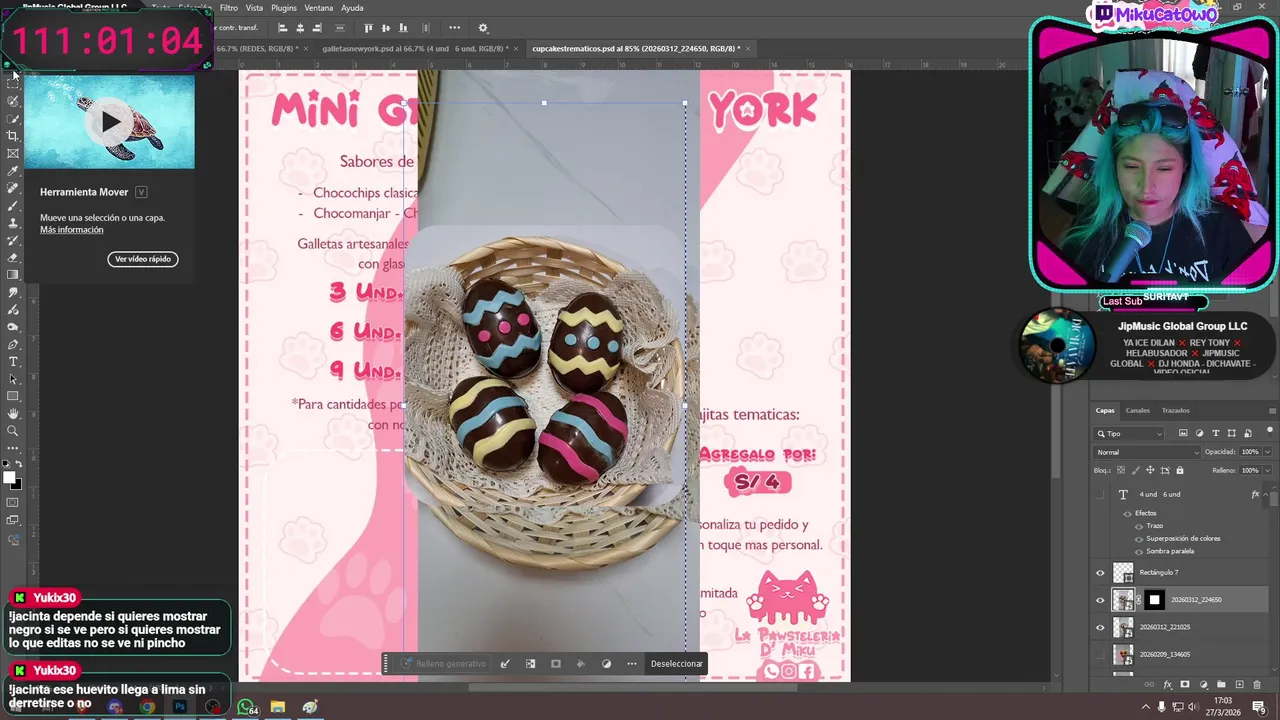Show the '4 und 6 und' text layer
Screen dimensions: 1280x720
click(1101, 494)
